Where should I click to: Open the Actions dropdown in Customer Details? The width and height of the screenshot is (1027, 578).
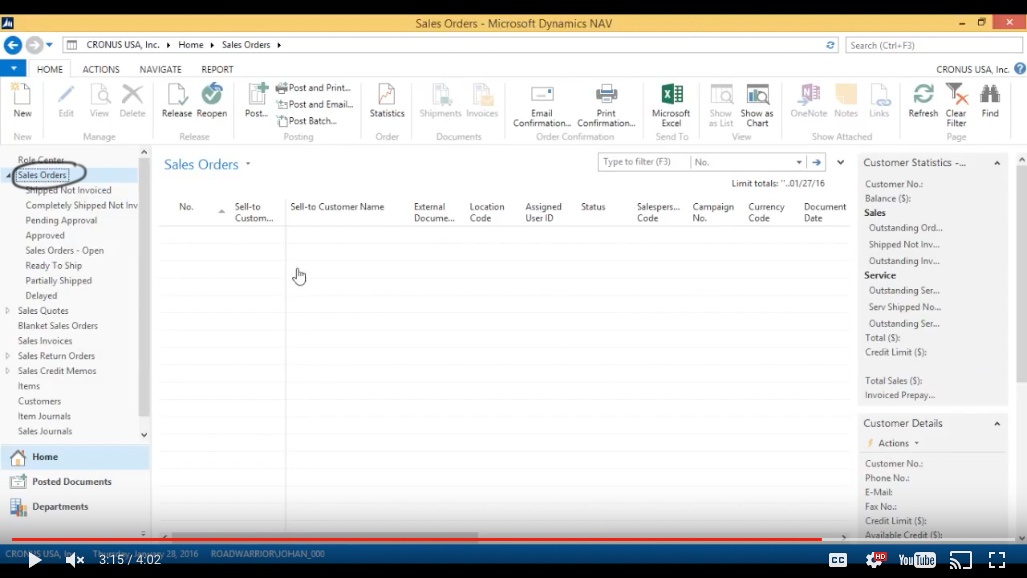pyautogui.click(x=897, y=443)
